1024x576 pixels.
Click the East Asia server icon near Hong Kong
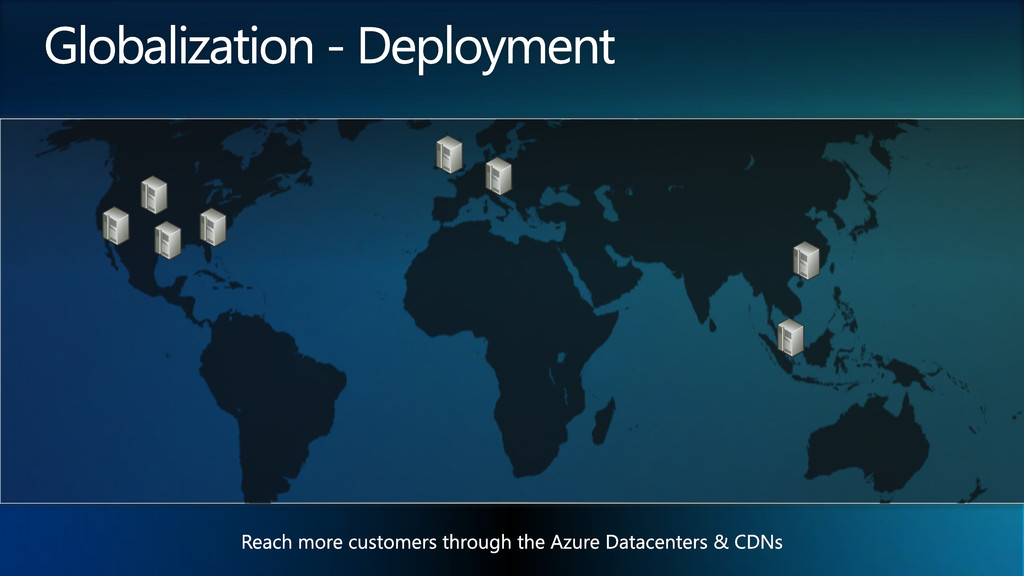pos(807,261)
